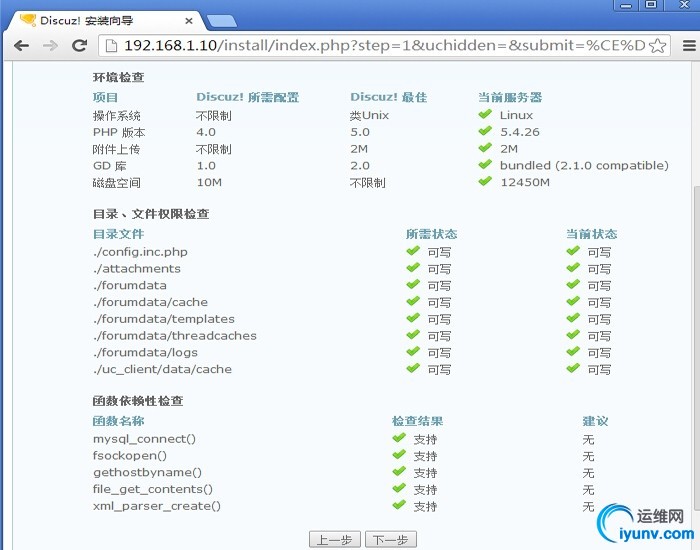The height and width of the screenshot is (550, 700).
Task: Click the check beside file_get_contents() result
Action: [399, 488]
